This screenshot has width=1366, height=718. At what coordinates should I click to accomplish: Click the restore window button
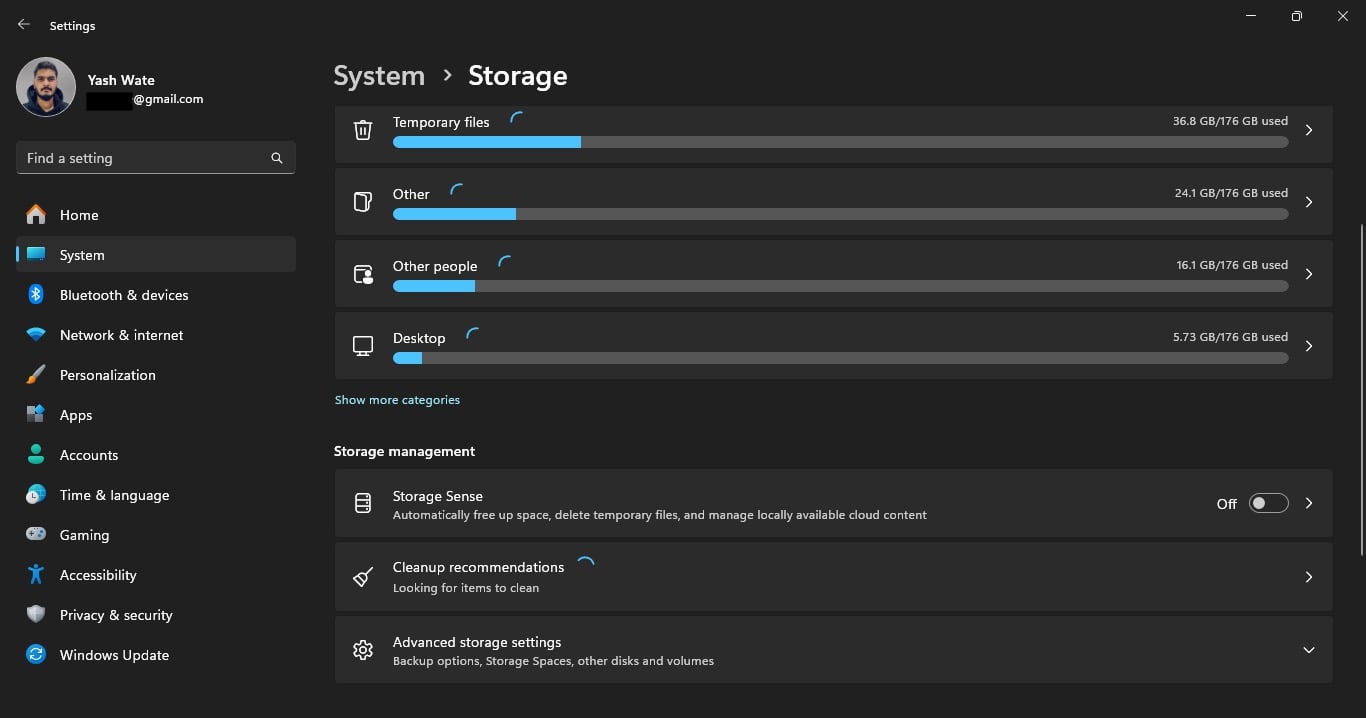click(x=1297, y=16)
